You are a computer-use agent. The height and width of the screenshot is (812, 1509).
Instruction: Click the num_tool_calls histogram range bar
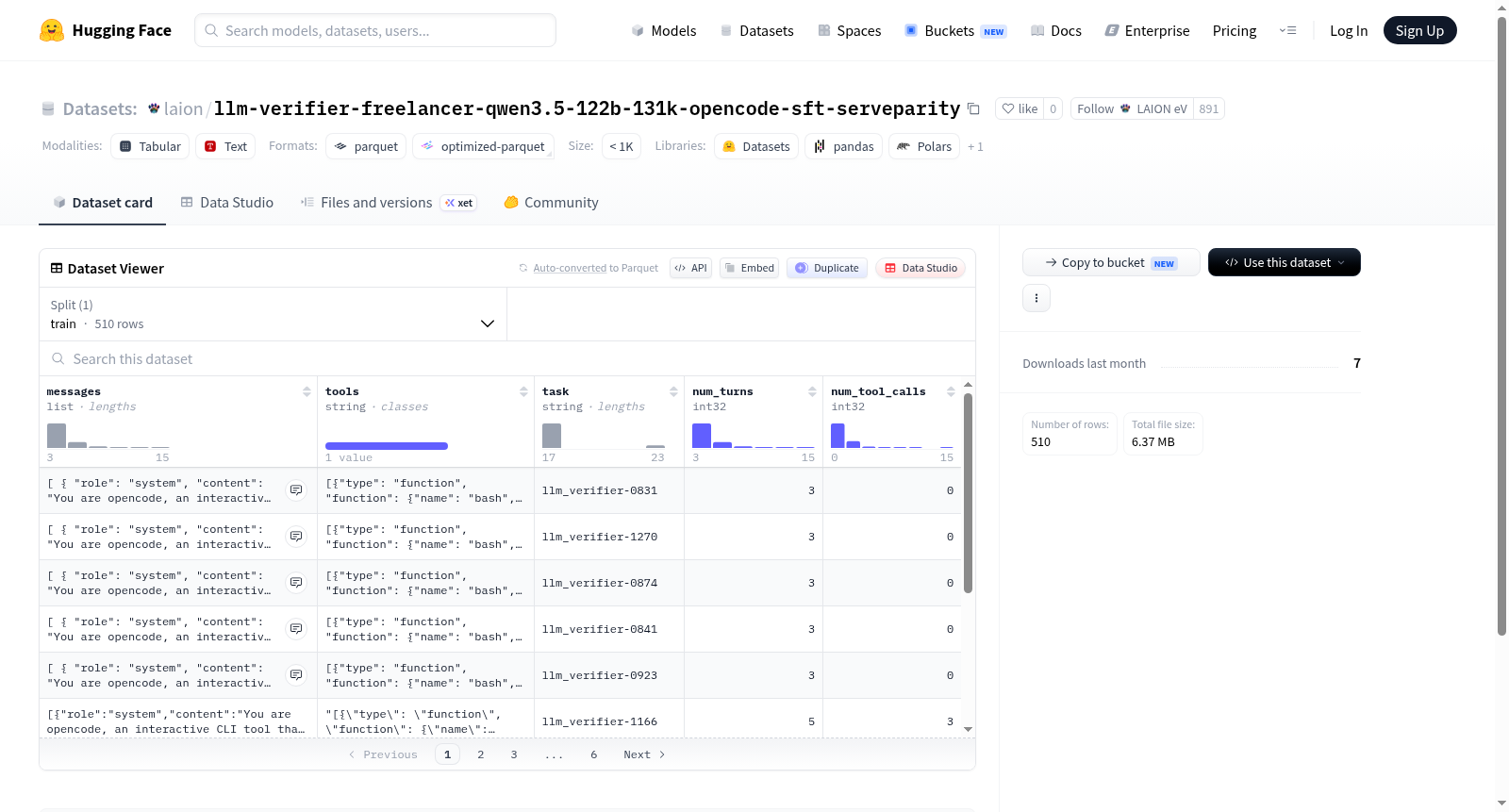click(x=892, y=436)
